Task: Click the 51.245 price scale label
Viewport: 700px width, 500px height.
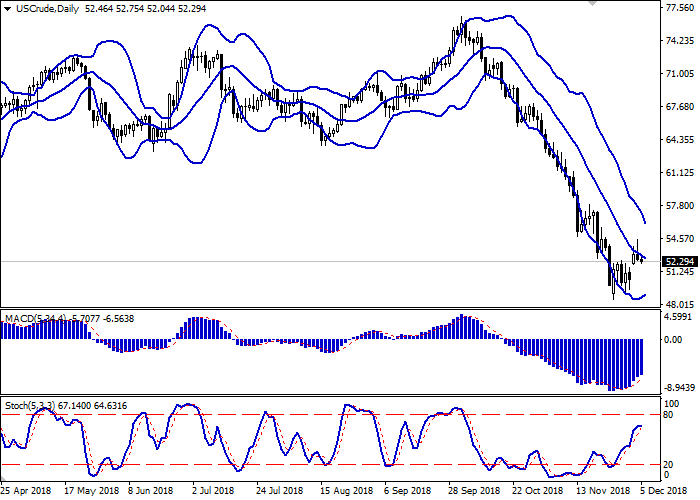Action: click(x=679, y=272)
